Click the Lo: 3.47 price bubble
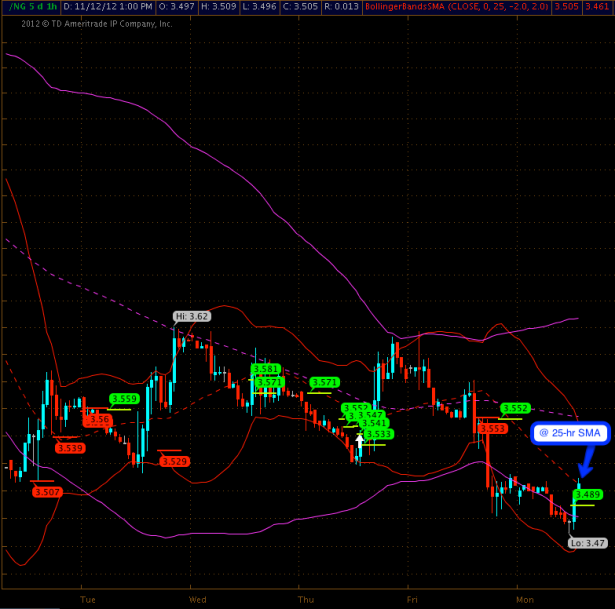615x609 pixels. click(587, 543)
